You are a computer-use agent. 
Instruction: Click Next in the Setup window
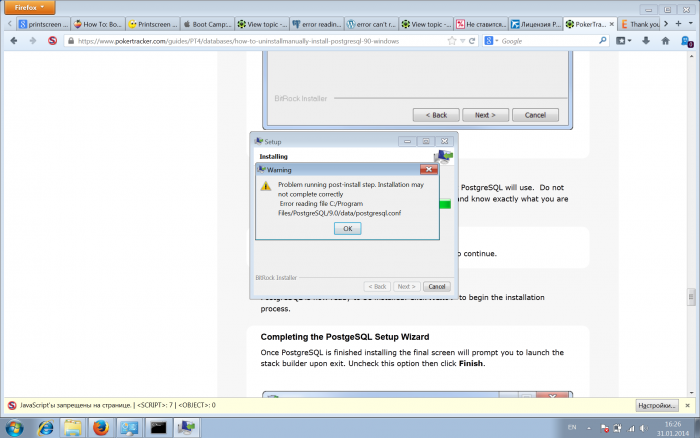point(406,287)
